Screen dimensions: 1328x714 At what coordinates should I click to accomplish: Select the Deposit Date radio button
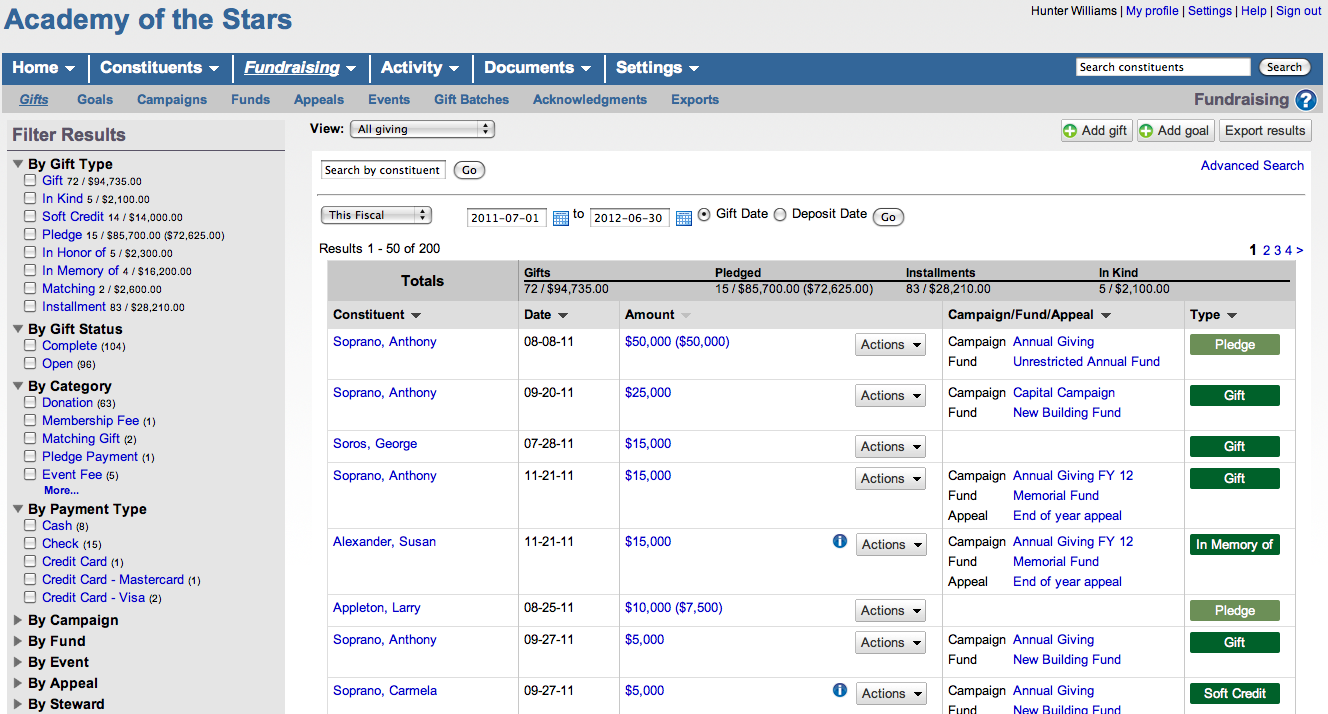(780, 214)
